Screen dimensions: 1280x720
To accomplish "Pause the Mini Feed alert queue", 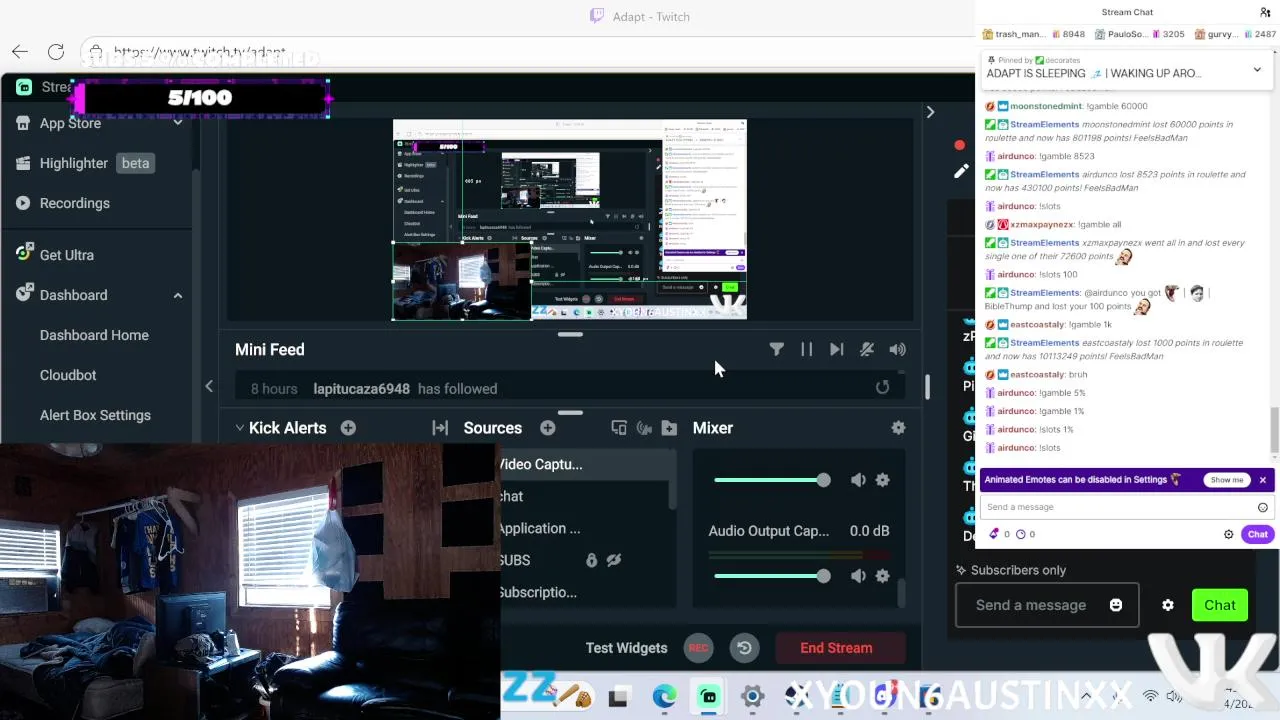I will (807, 349).
